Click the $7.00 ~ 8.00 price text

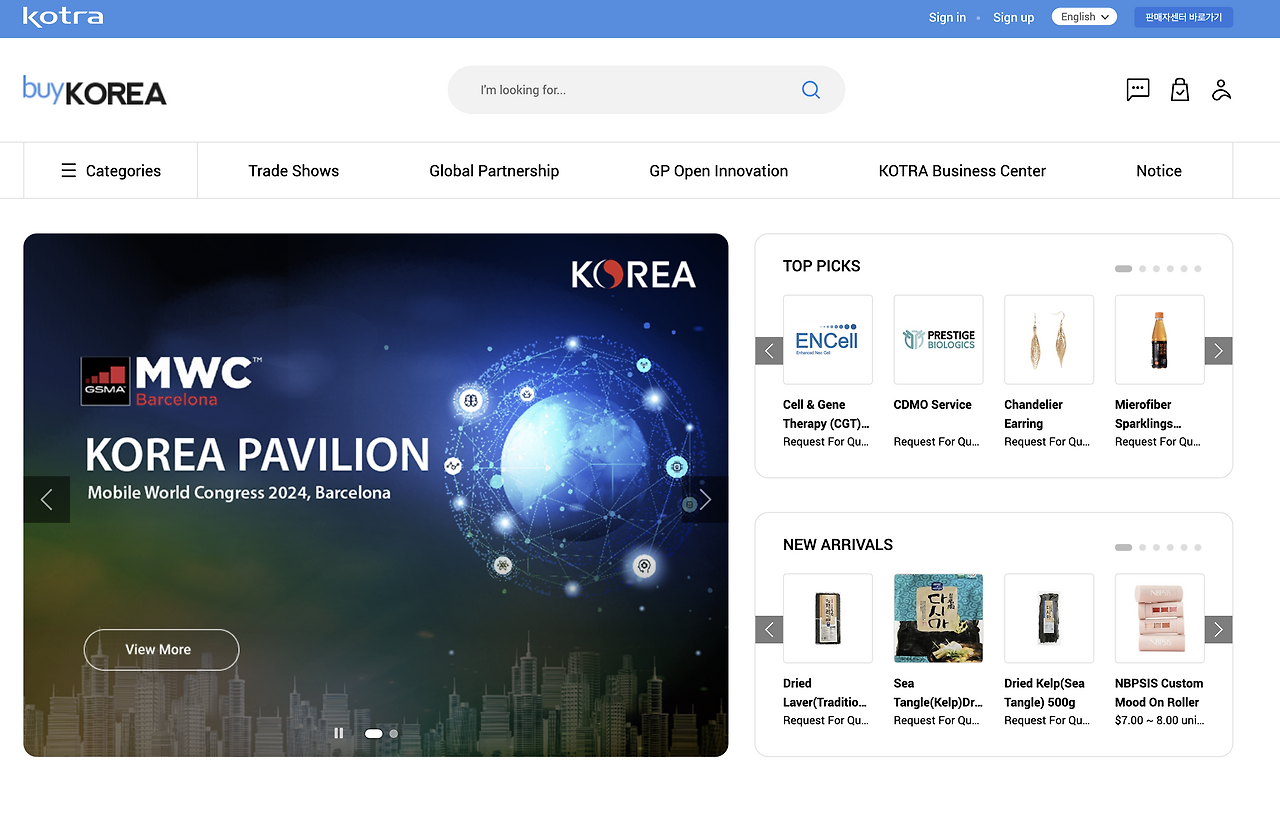(x=1160, y=721)
